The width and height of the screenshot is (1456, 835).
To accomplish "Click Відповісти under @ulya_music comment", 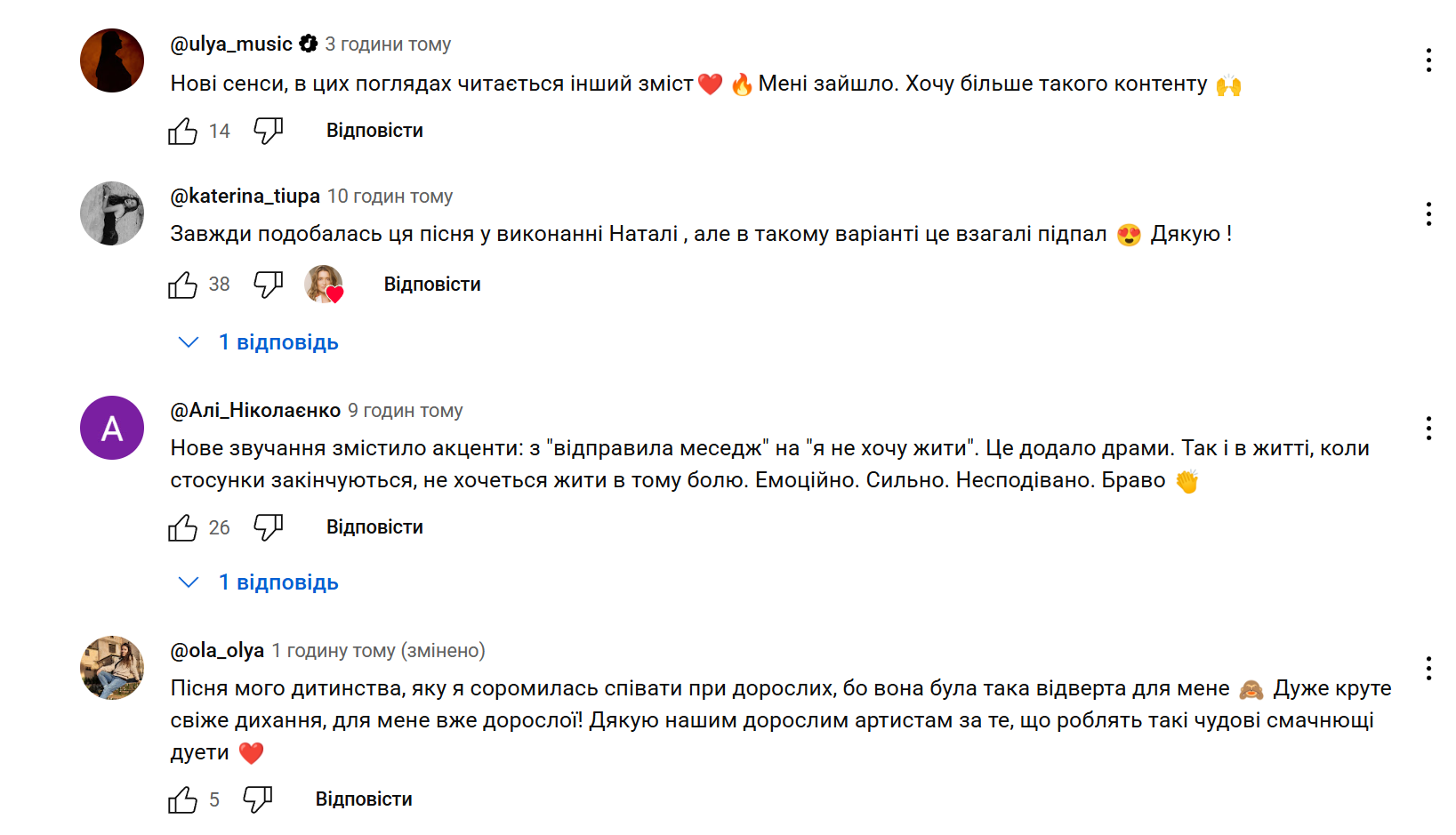I will pyautogui.click(x=374, y=131).
